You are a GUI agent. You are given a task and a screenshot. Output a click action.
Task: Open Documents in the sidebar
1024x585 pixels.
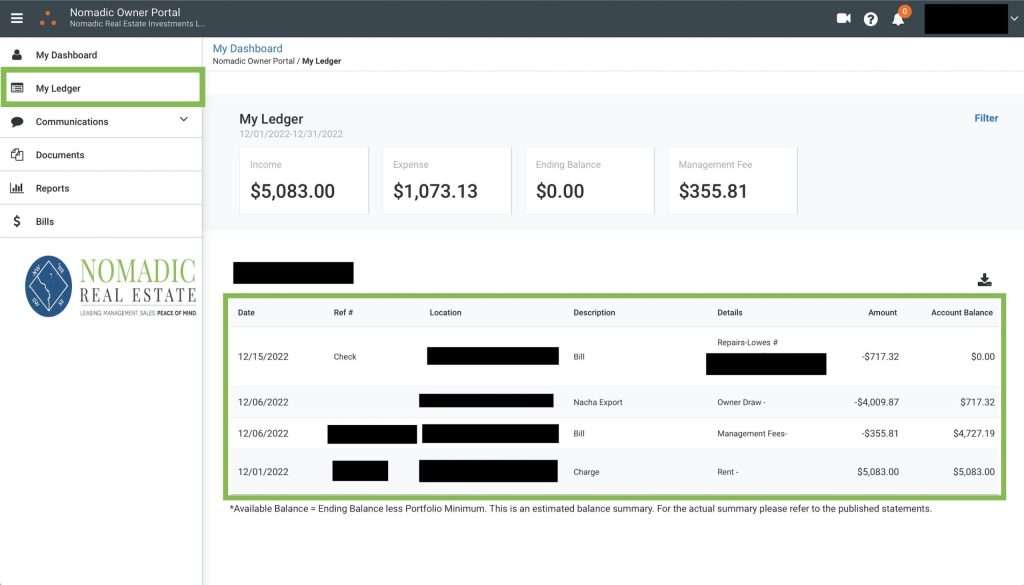click(x=60, y=155)
